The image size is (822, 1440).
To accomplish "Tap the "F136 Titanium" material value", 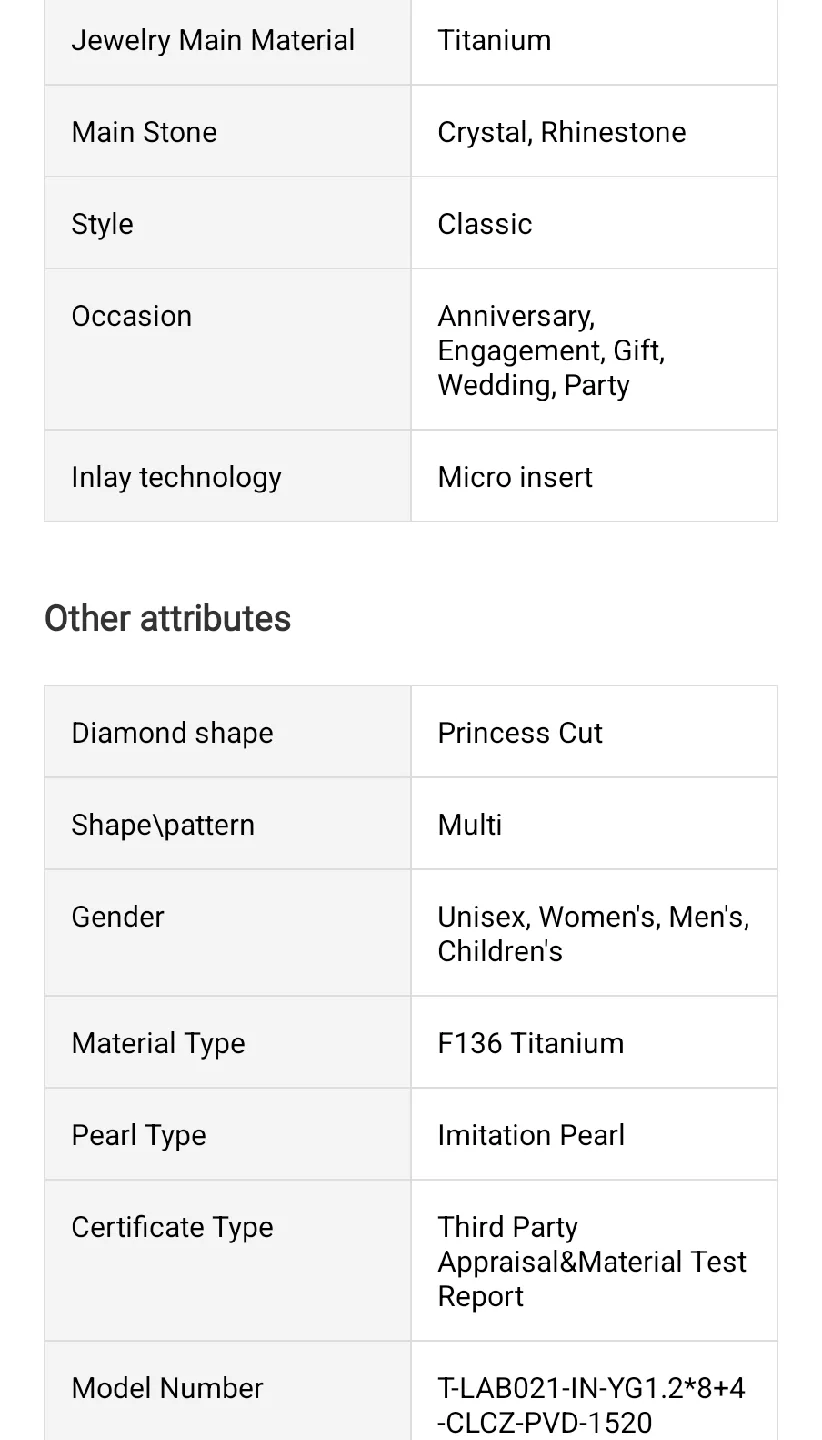I will (530, 1043).
